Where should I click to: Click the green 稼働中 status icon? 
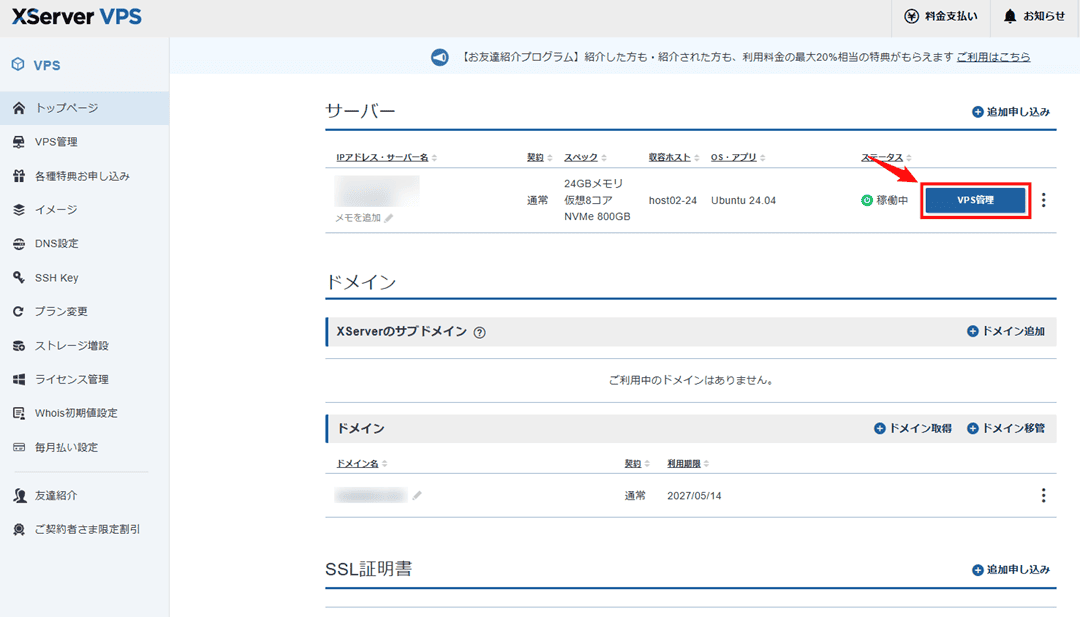tap(866, 200)
